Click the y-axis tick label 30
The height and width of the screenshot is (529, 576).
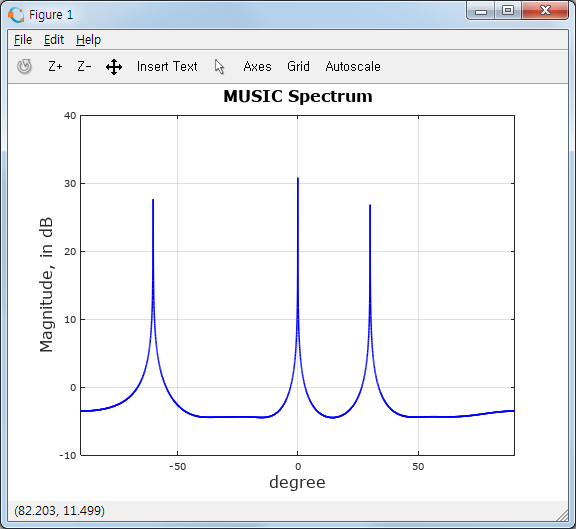tap(70, 184)
